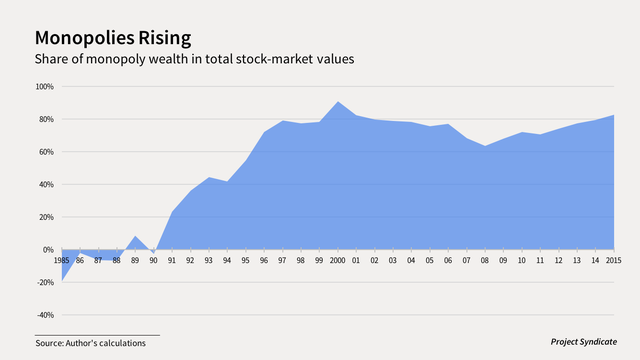This screenshot has width=640, height=360.
Task: Click the Project Syndicate credit
Action: click(x=584, y=342)
